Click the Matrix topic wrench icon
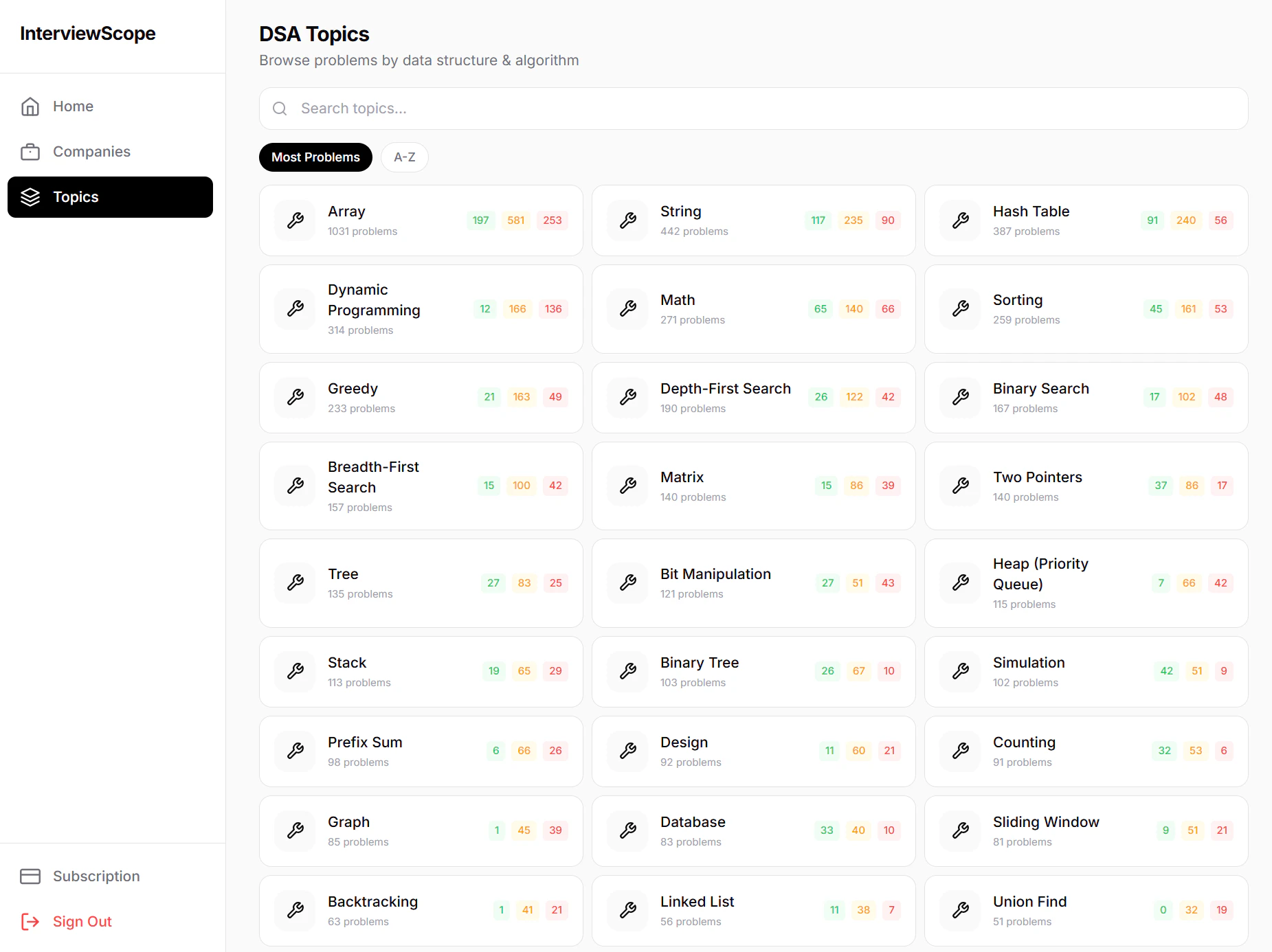1272x952 pixels. [628, 486]
